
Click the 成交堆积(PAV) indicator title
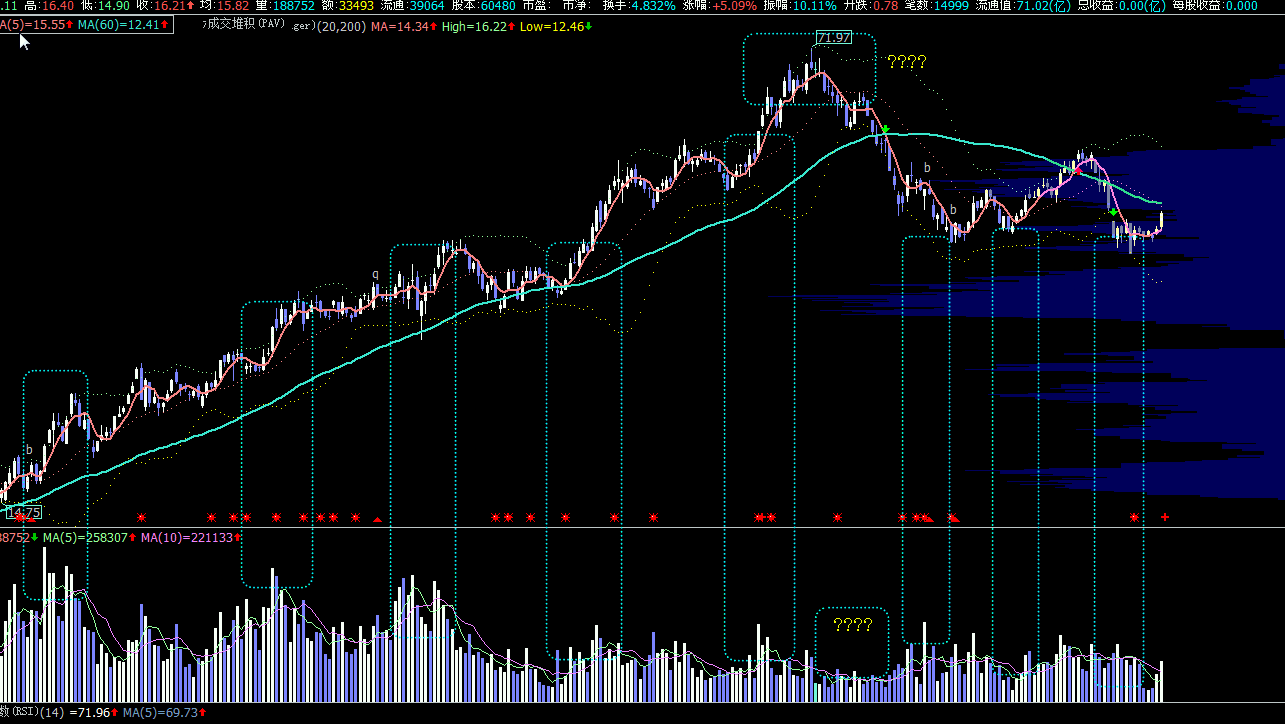tap(243, 23)
